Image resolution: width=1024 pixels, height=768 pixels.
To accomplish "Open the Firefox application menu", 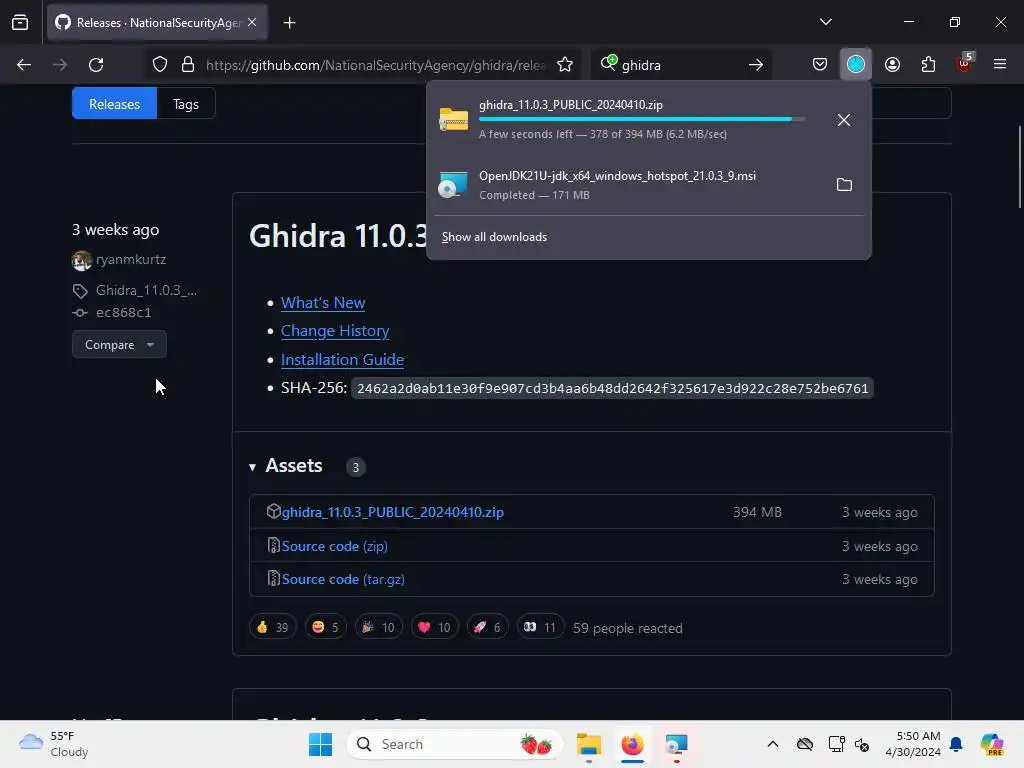I will coord(1000,64).
